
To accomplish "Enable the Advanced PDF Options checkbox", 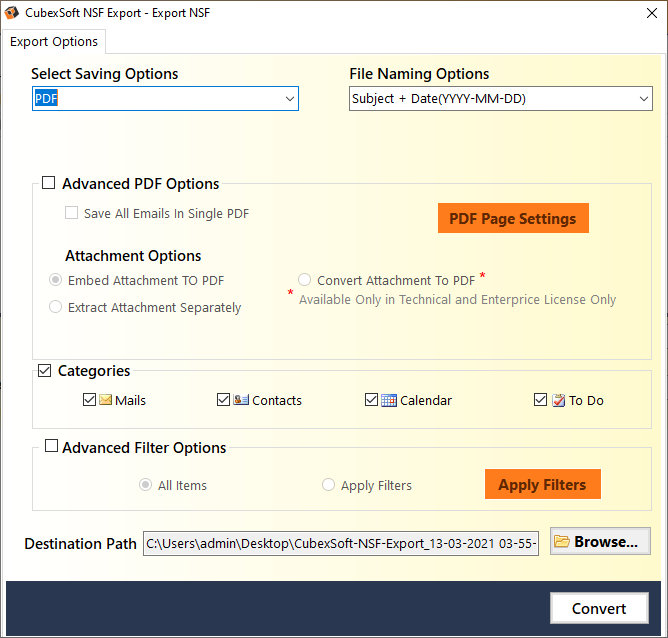I will coord(49,184).
